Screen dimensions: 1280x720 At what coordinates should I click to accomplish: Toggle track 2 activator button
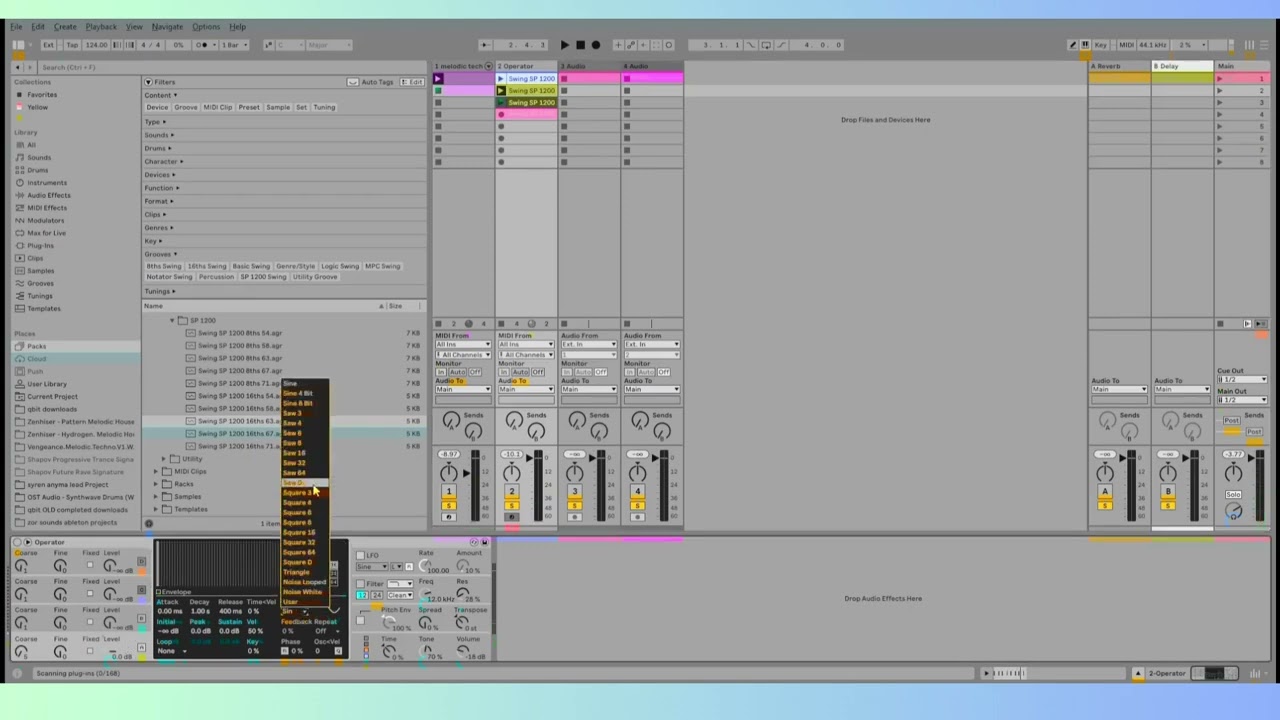[511, 491]
